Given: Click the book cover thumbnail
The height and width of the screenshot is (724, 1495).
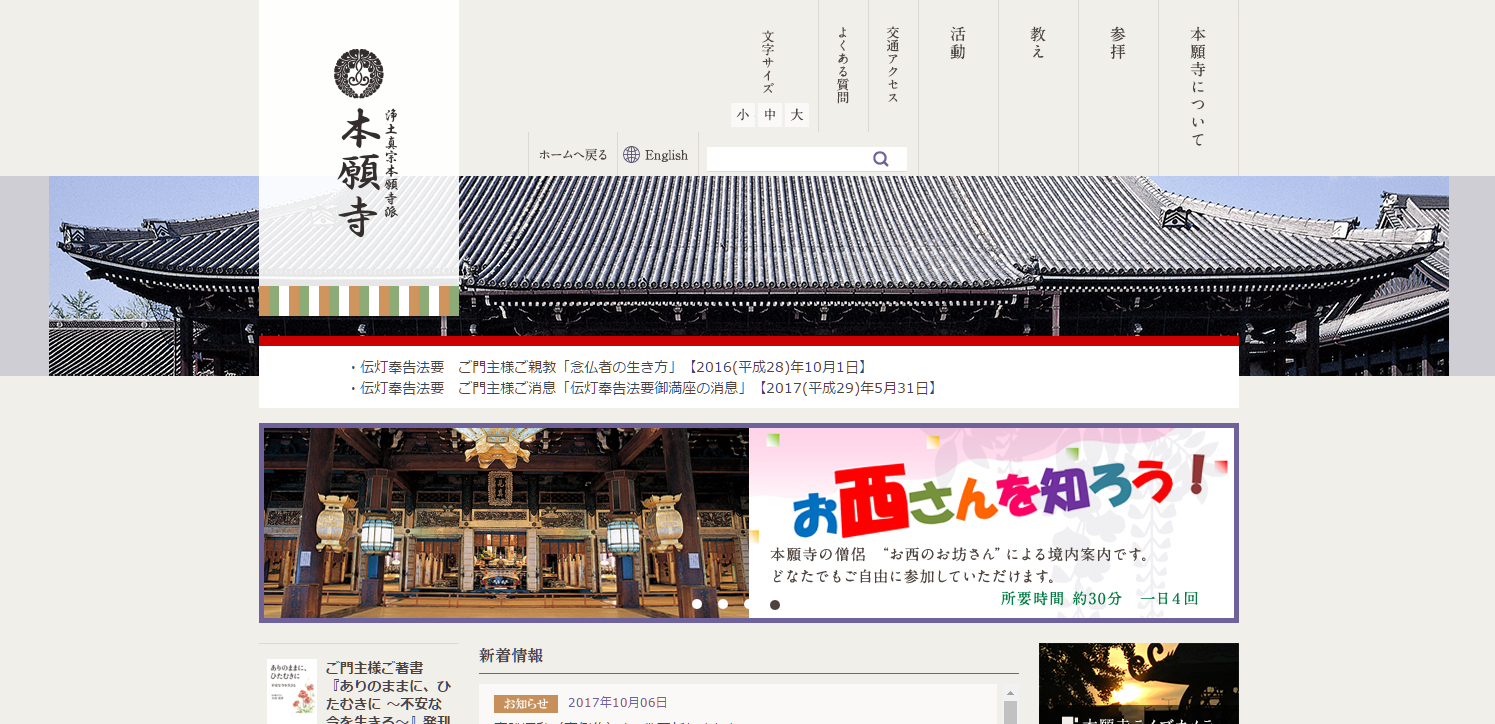Looking at the screenshot, I should click(x=292, y=692).
